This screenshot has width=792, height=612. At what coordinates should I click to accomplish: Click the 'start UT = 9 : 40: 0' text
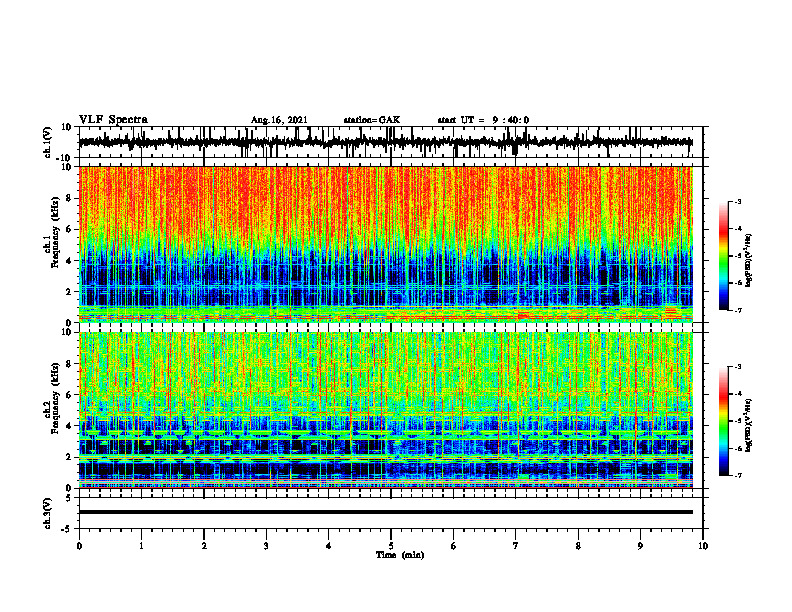coord(483,120)
